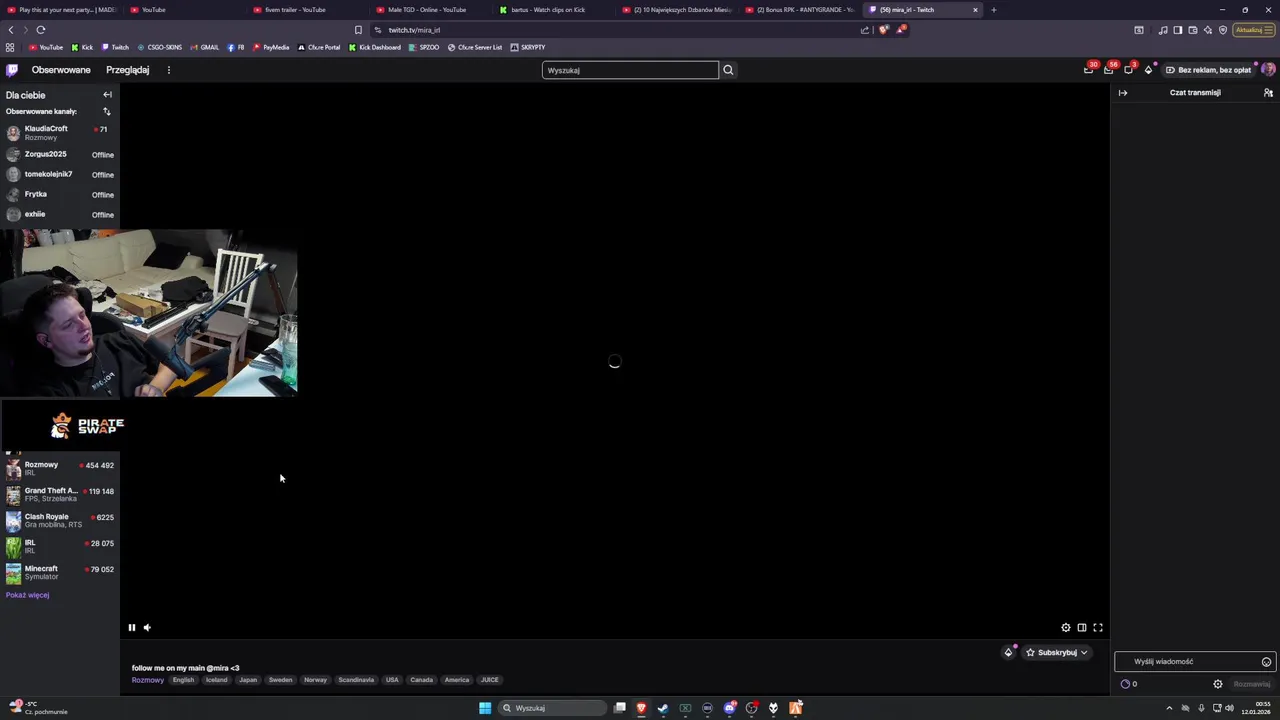Click 'Bez reklam, bez opłat' button
1280x720 pixels.
tap(1208, 70)
